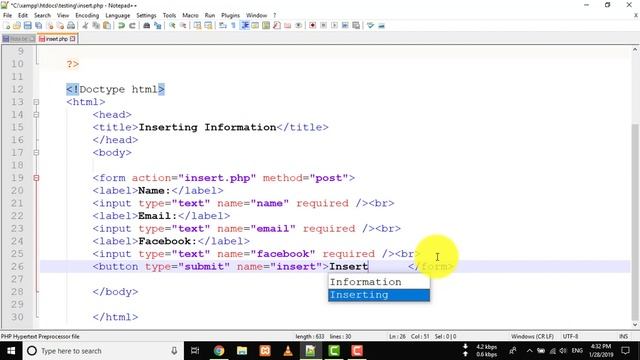
Task: Click the Run macro multiple times icon
Action: point(345,25)
